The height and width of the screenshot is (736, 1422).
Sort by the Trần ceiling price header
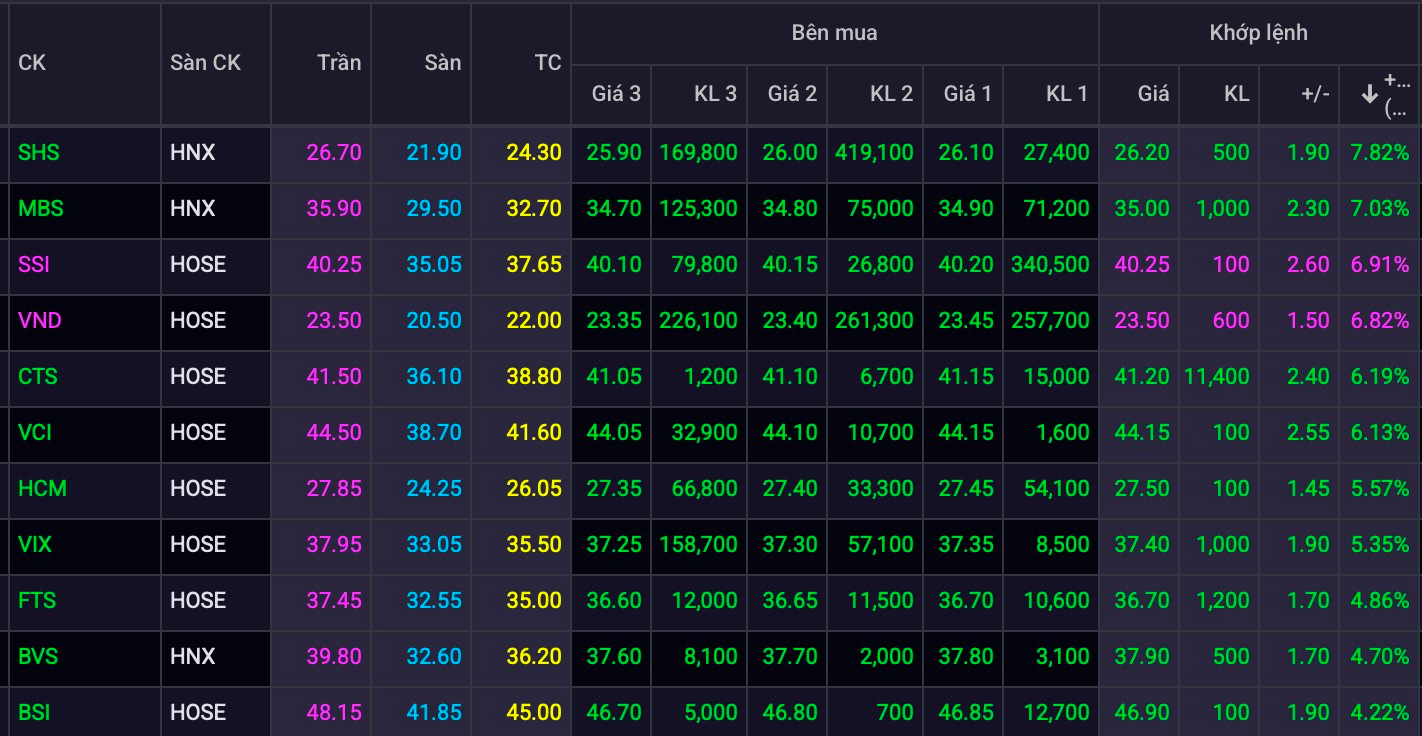pos(339,63)
